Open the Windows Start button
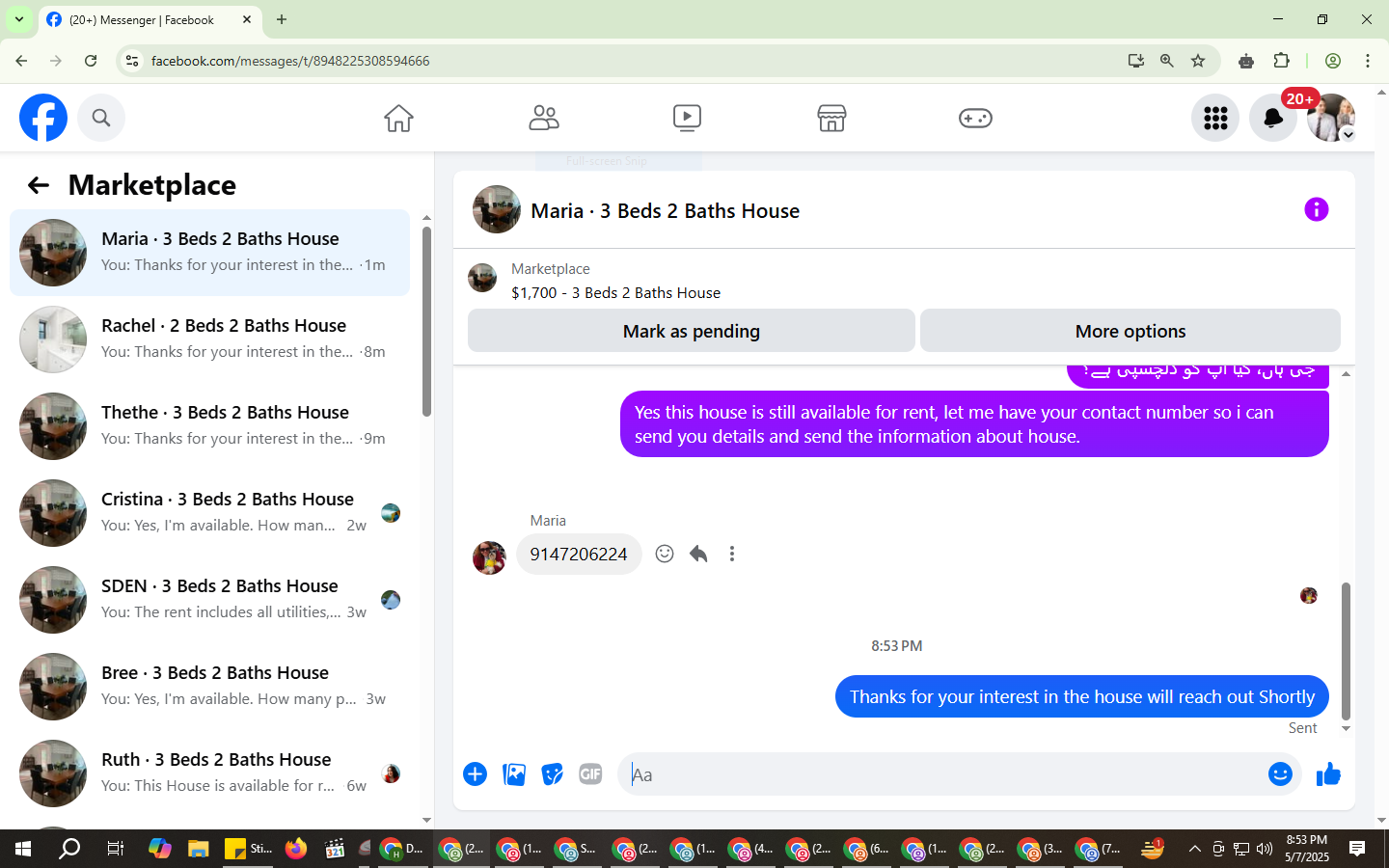 pyautogui.click(x=23, y=849)
